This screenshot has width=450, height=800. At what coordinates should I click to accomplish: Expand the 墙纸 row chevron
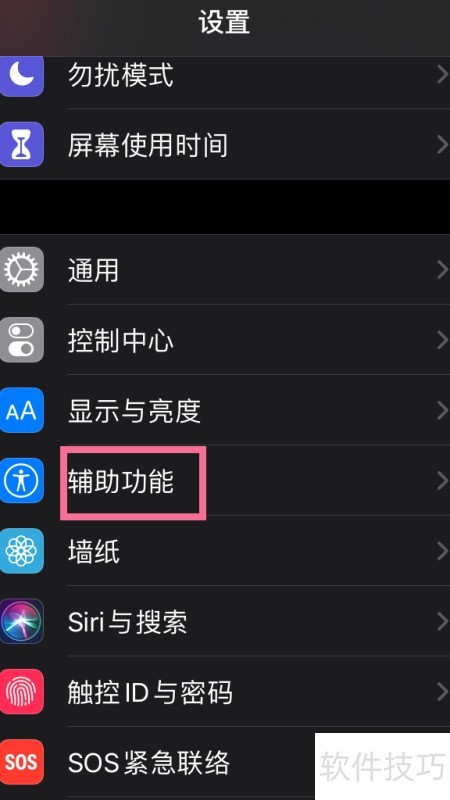click(442, 551)
